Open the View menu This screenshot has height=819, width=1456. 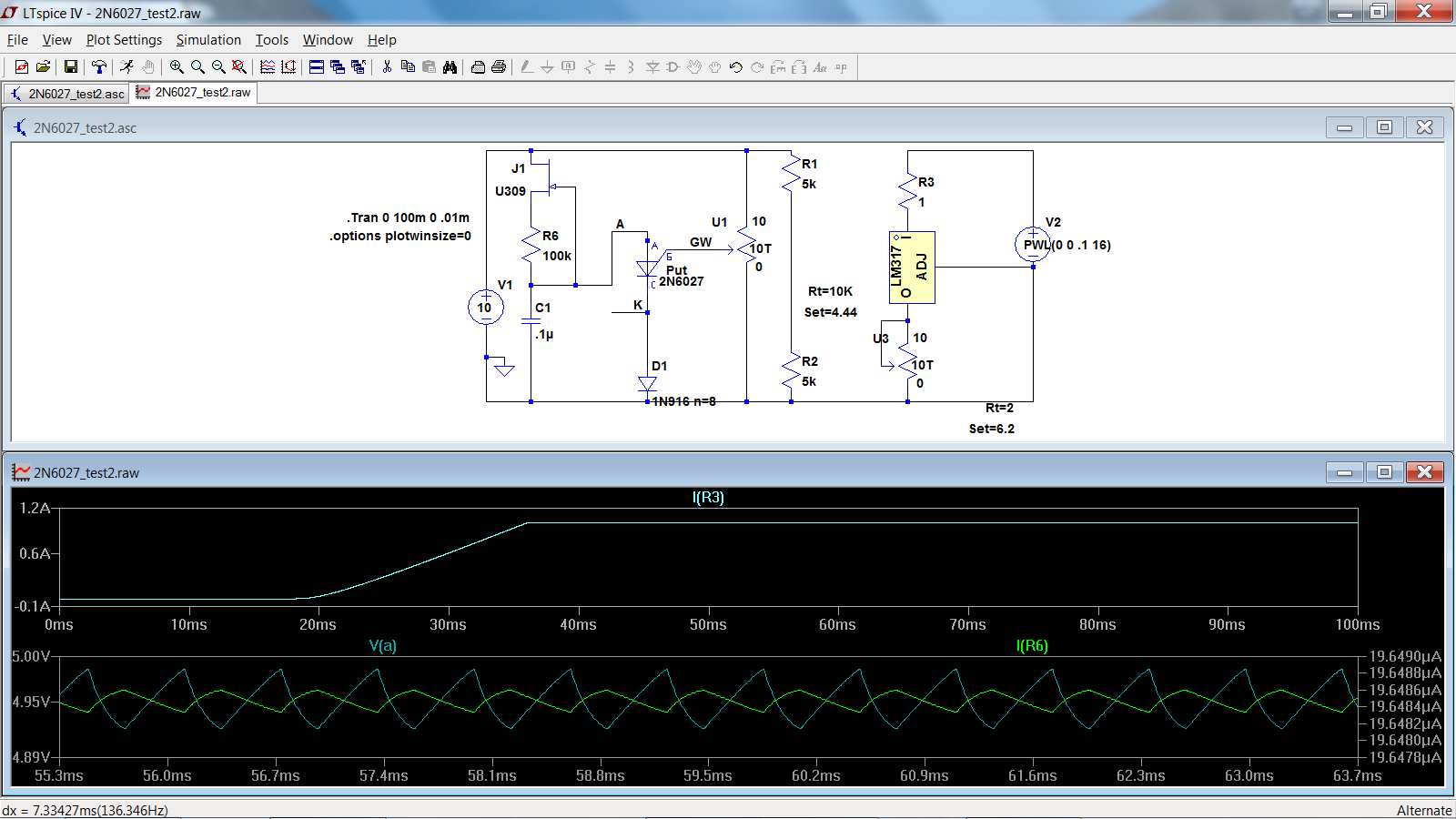56,40
